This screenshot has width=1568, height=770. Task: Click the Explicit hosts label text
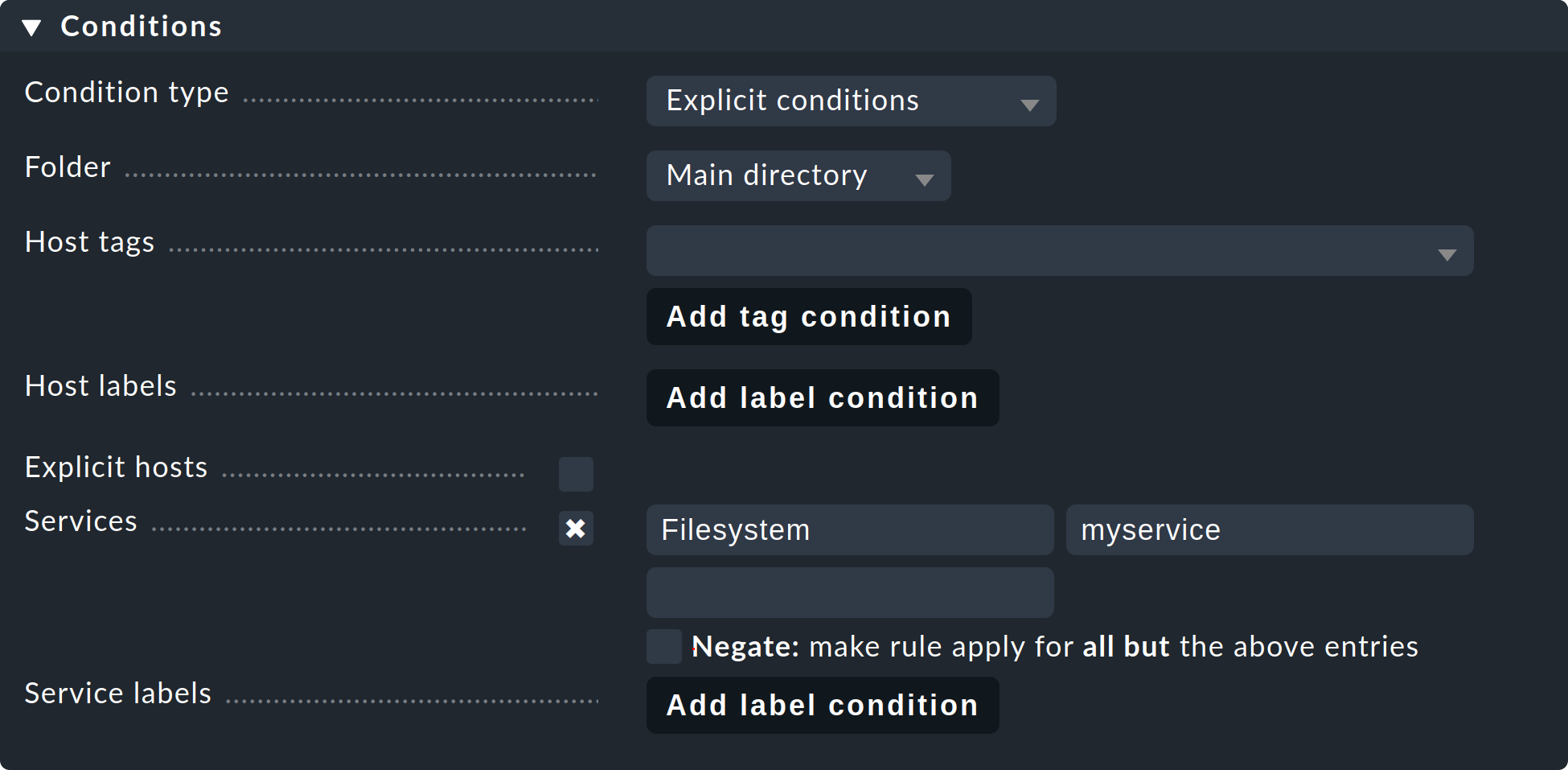[x=116, y=467]
